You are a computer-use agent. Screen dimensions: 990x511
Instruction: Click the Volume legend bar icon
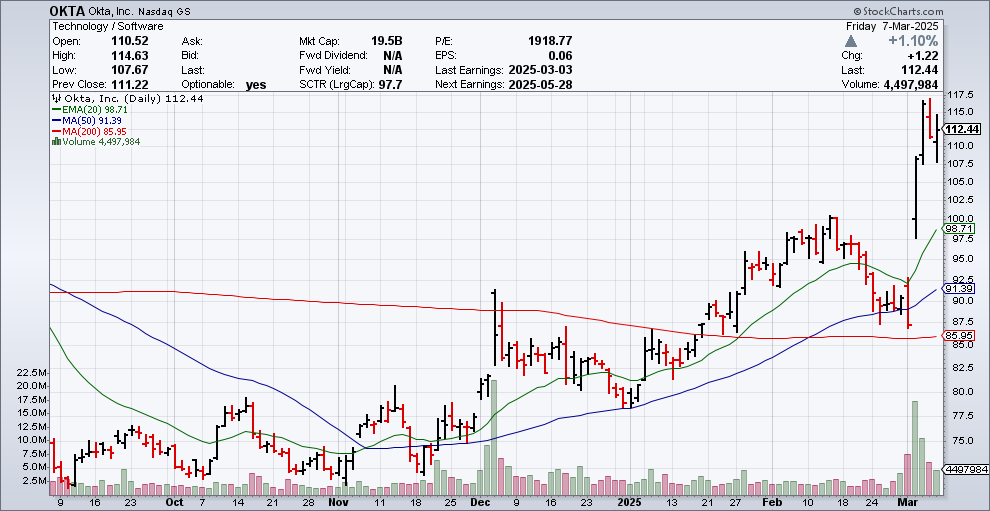55,141
